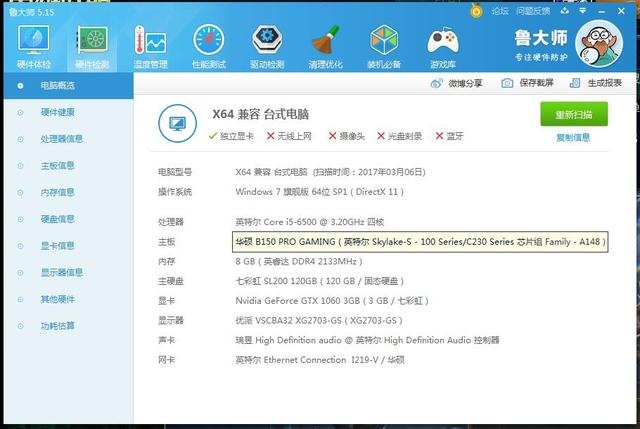Click the Core i5-6500 processor value
Viewport: 640px width, 429px height.
coord(310,222)
